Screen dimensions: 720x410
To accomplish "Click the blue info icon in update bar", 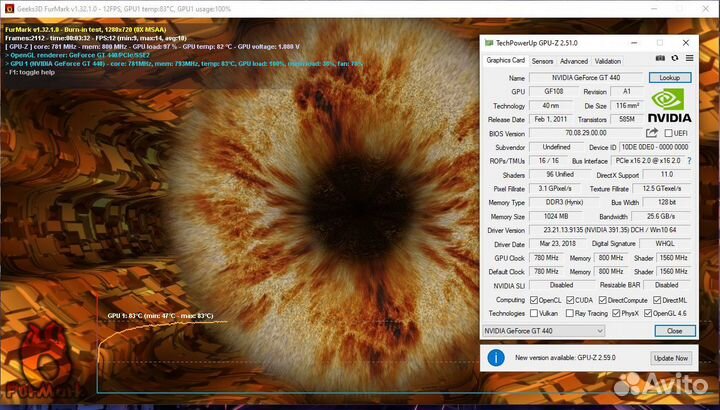I will tap(495, 357).
